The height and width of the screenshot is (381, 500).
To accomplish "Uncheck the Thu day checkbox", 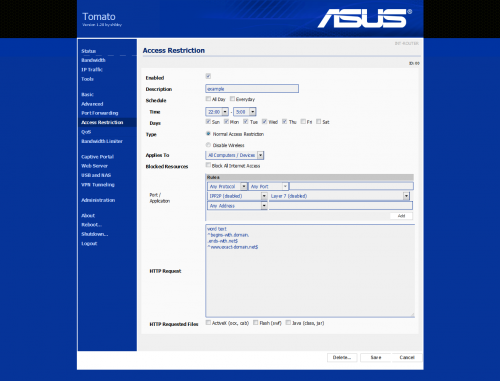I will click(284, 121).
